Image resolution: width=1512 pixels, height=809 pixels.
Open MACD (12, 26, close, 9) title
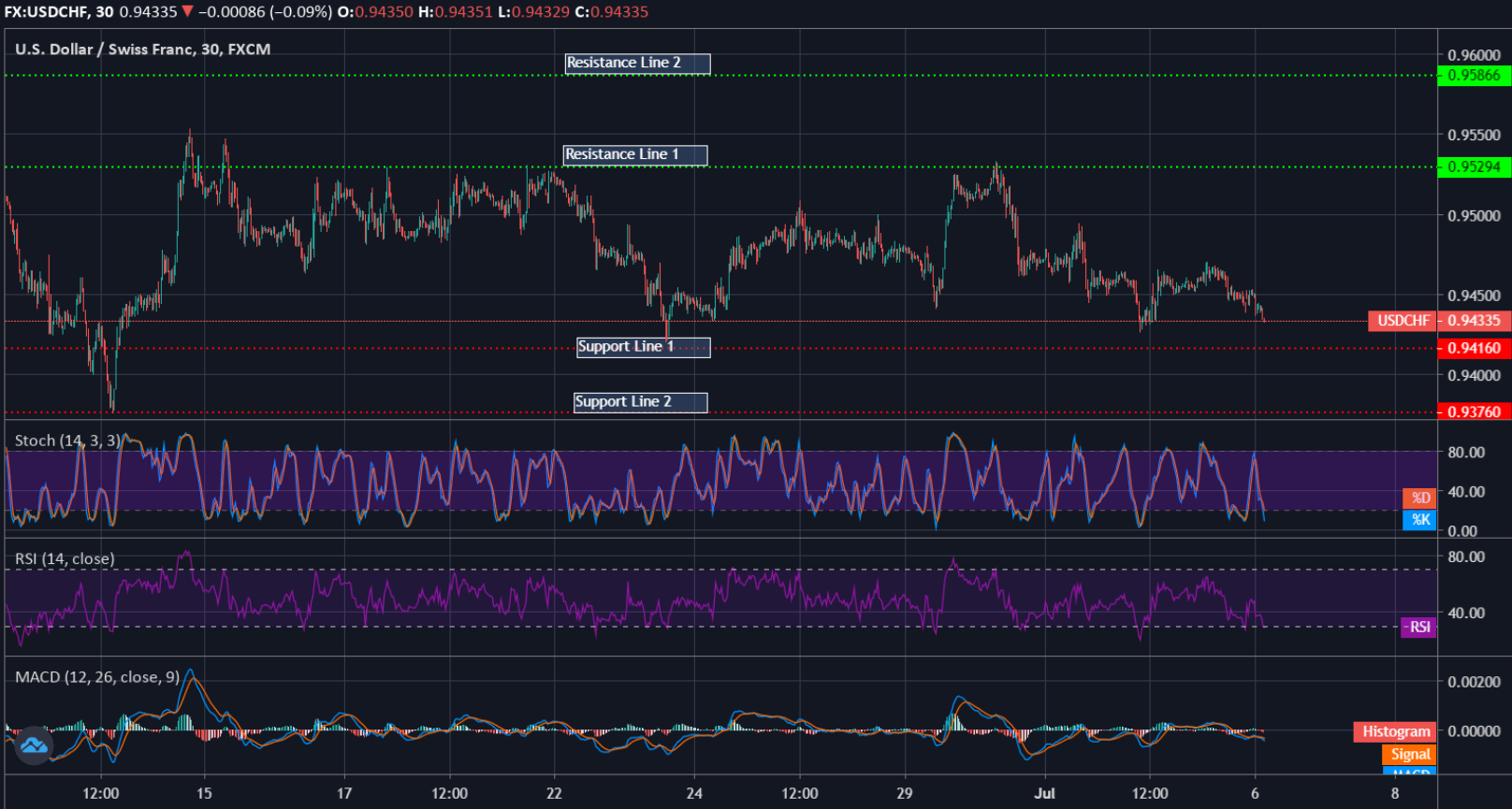97,676
